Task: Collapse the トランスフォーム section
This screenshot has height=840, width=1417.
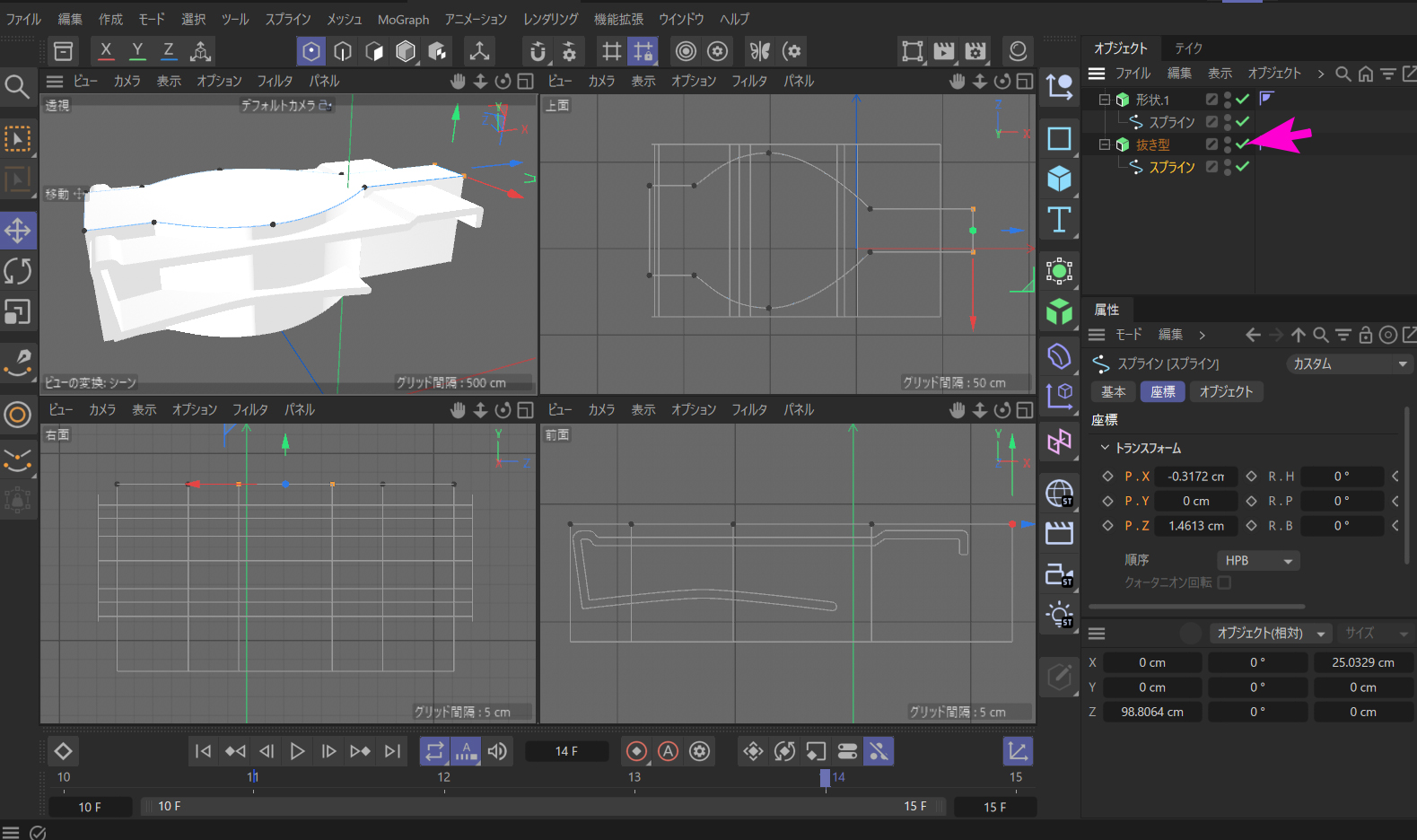Action: pyautogui.click(x=1105, y=448)
